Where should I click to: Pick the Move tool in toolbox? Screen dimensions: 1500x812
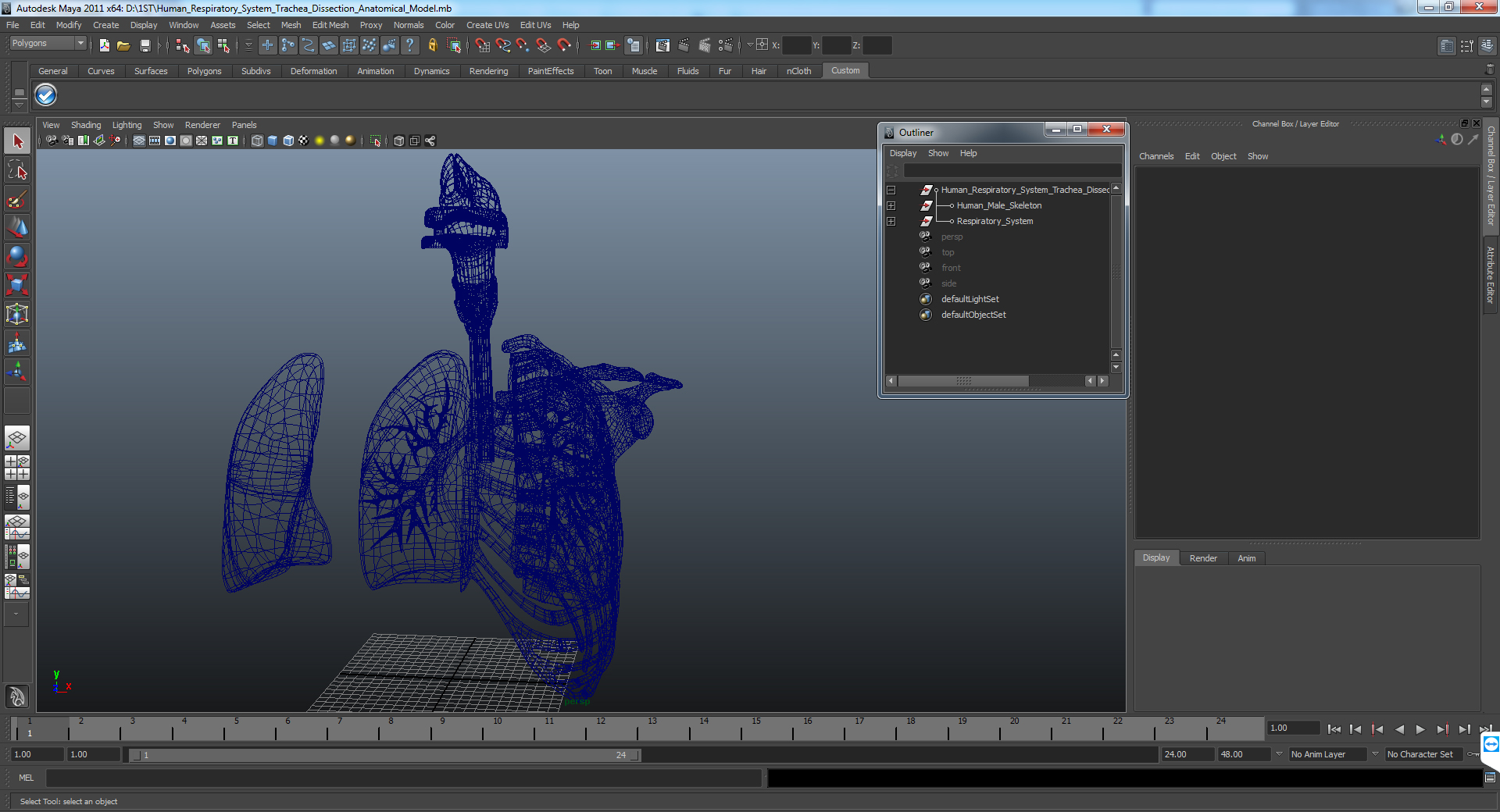click(17, 228)
